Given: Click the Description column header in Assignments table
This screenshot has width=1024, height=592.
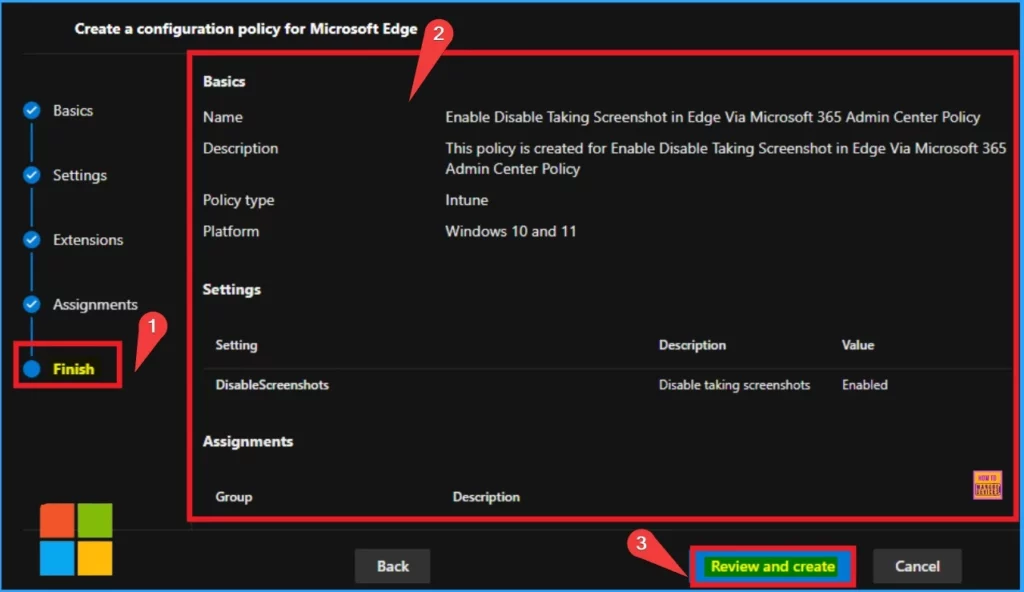Looking at the screenshot, I should click(x=486, y=497).
